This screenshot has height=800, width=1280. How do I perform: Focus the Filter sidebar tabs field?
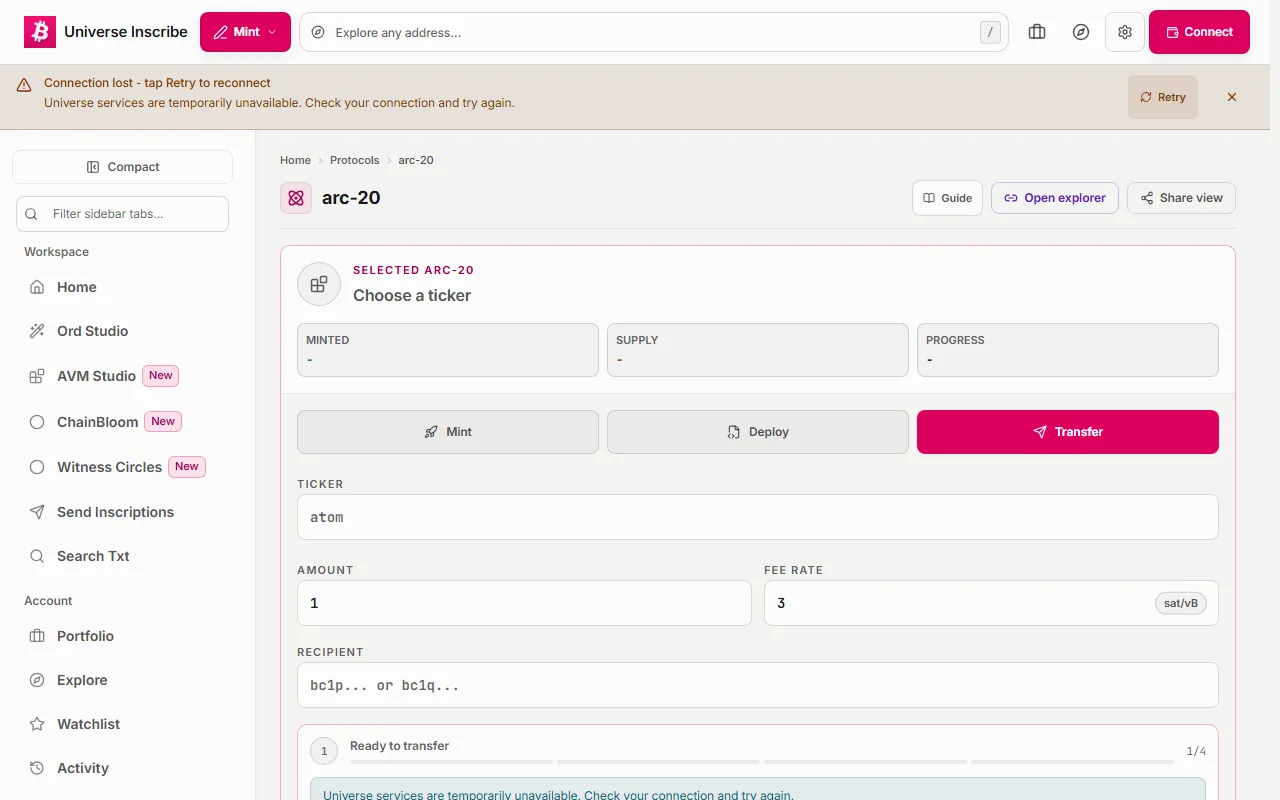[x=122, y=214]
